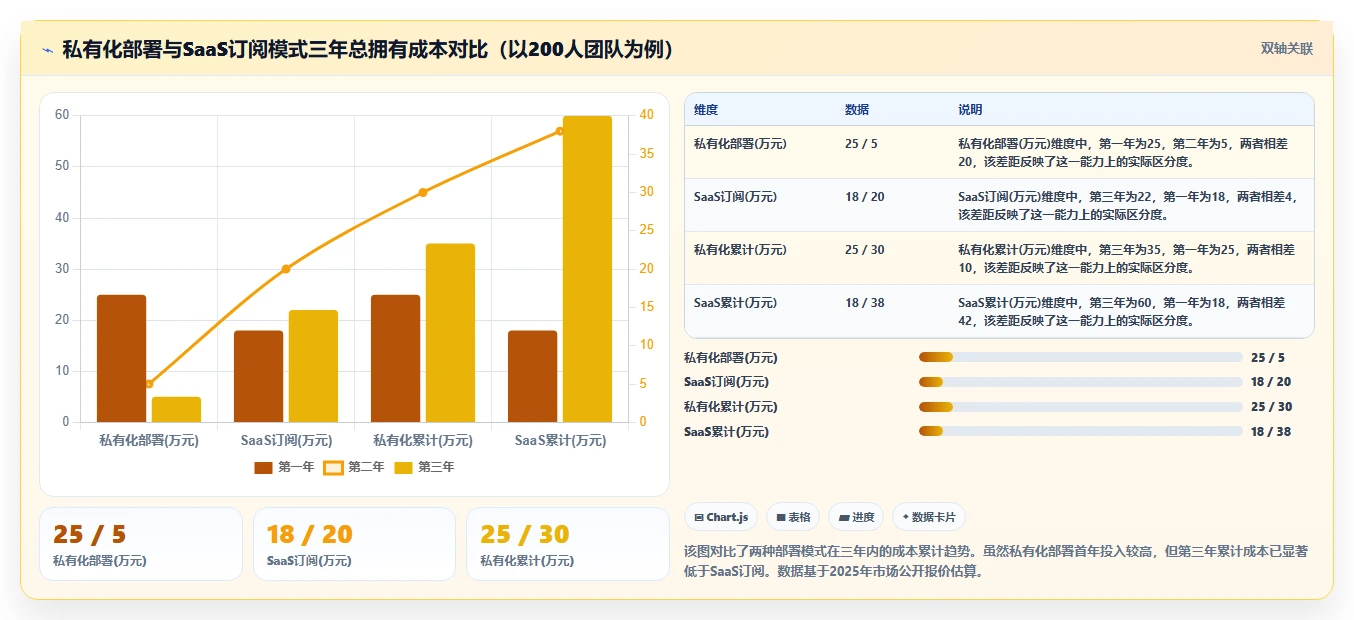Image resolution: width=1354 pixels, height=620 pixels.
Task: Click the brown 第一年 bar for SaaS累计
Action: [532, 376]
